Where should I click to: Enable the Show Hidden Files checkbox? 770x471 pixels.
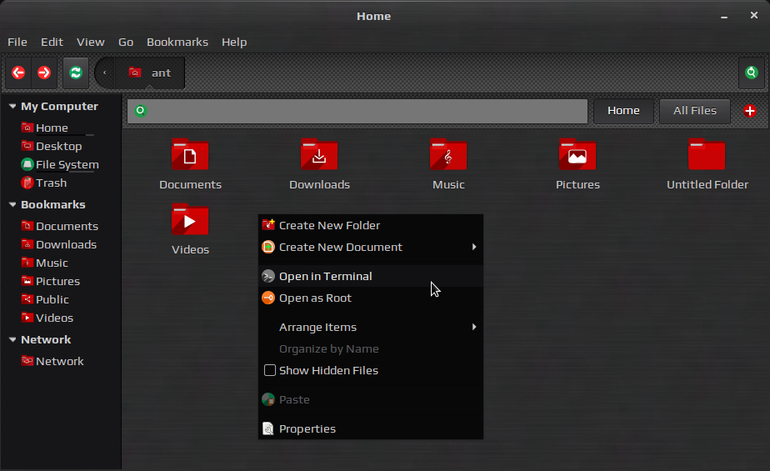[x=270, y=370]
